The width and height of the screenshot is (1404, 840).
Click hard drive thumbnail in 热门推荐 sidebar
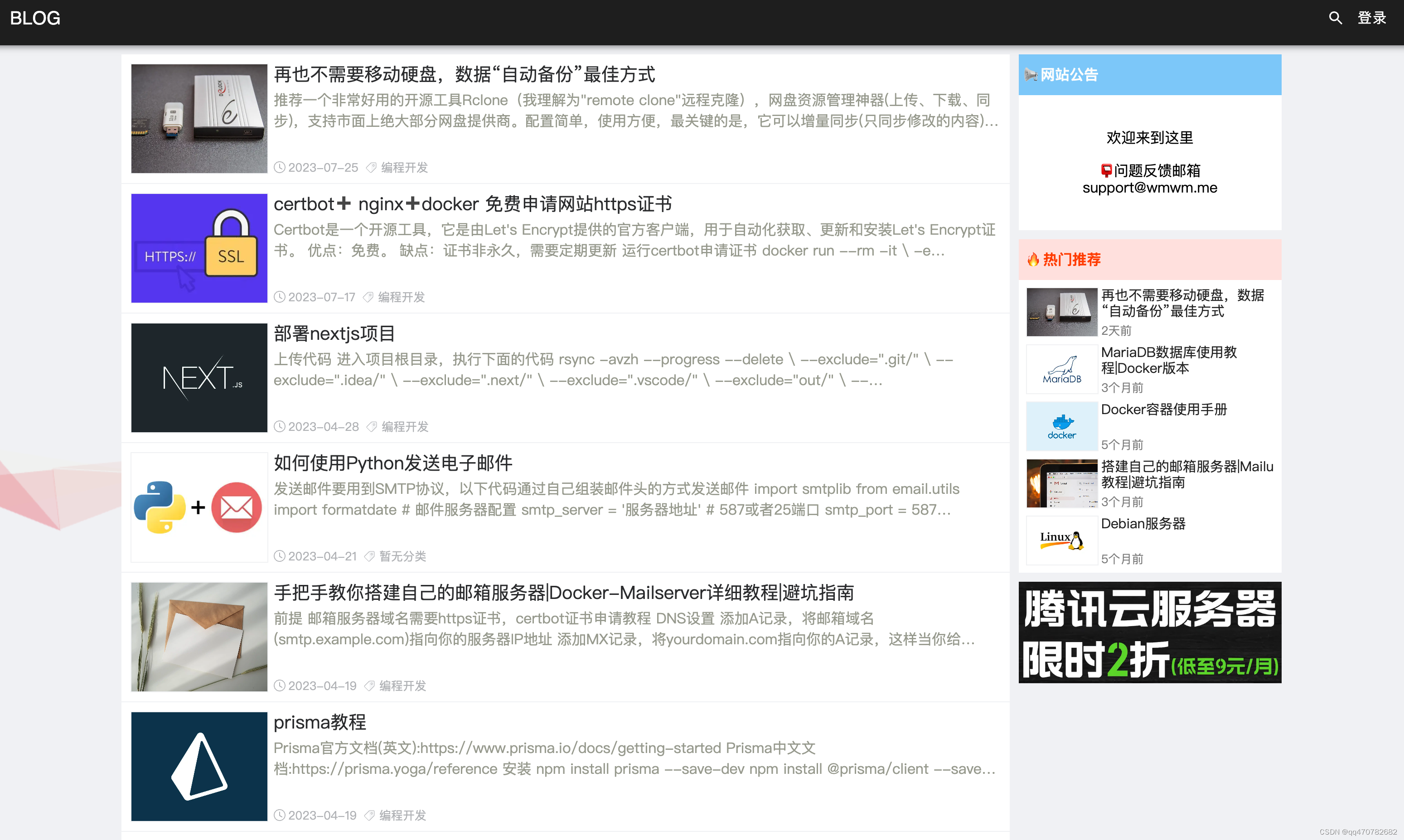[x=1062, y=313]
